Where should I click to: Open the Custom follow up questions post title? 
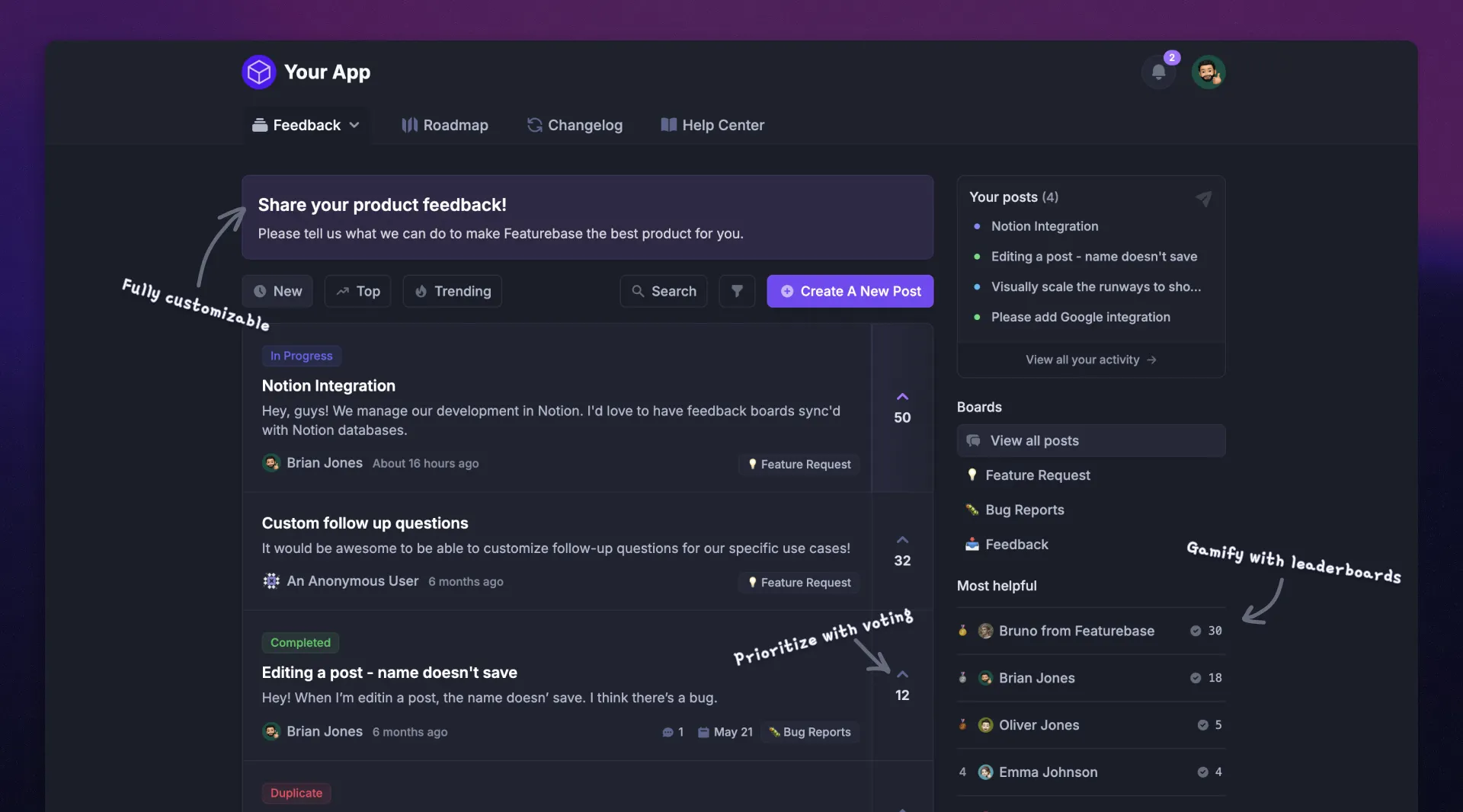(x=365, y=523)
